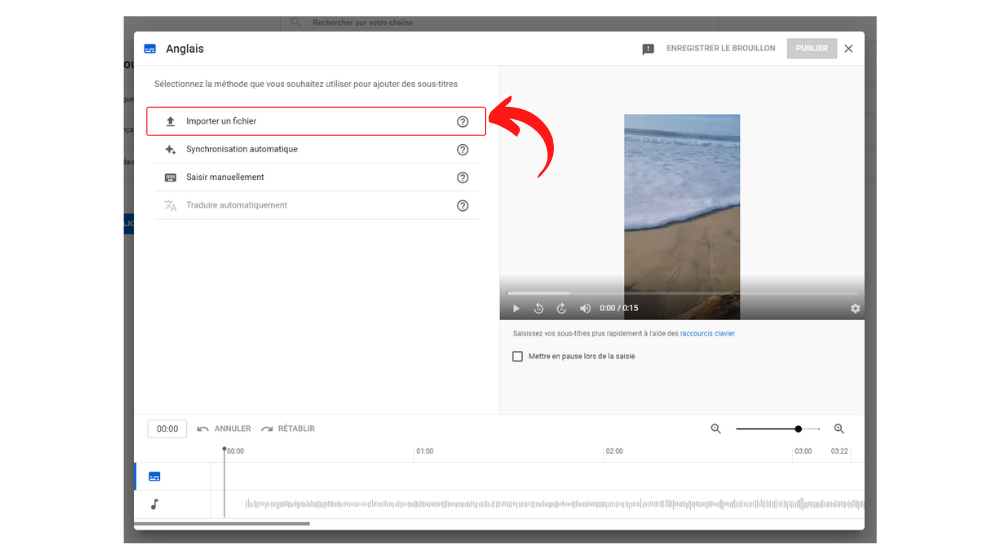Image resolution: width=1000 pixels, height=560 pixels.
Task: Choose Synchronisation automatique method
Action: point(316,149)
